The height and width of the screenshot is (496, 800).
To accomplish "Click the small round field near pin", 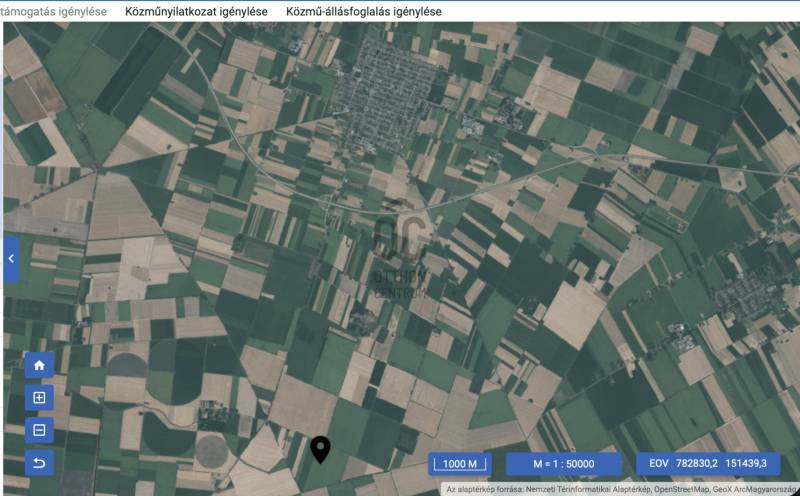I will click(213, 452).
